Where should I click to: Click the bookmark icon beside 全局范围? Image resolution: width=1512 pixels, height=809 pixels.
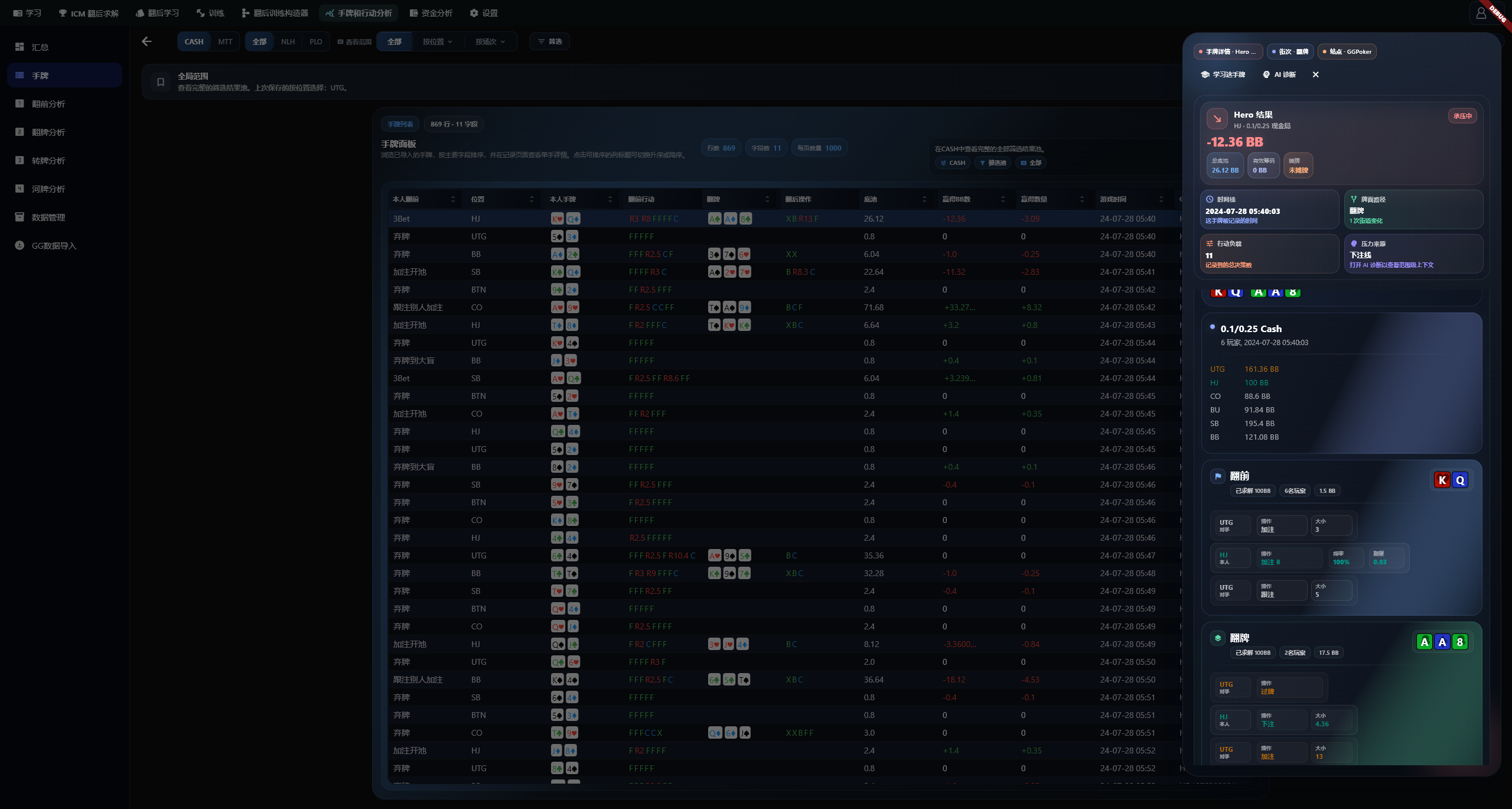[161, 82]
